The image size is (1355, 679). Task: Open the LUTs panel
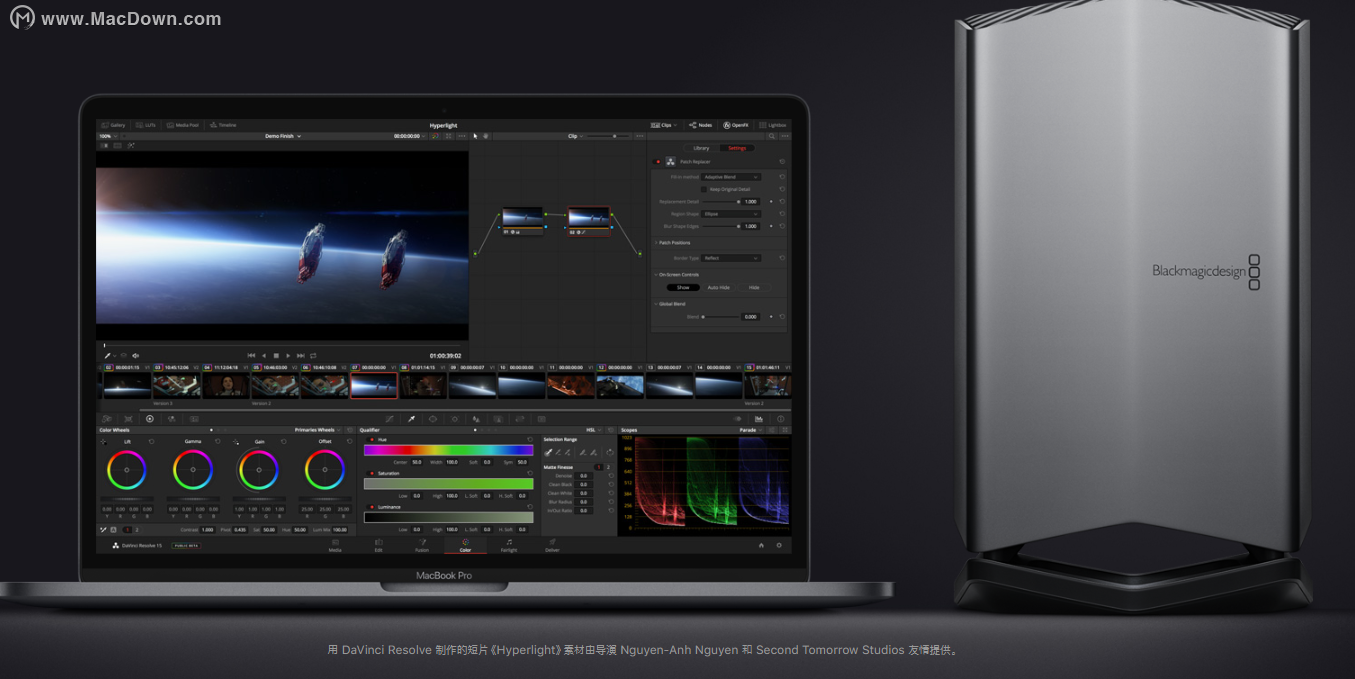tap(145, 125)
